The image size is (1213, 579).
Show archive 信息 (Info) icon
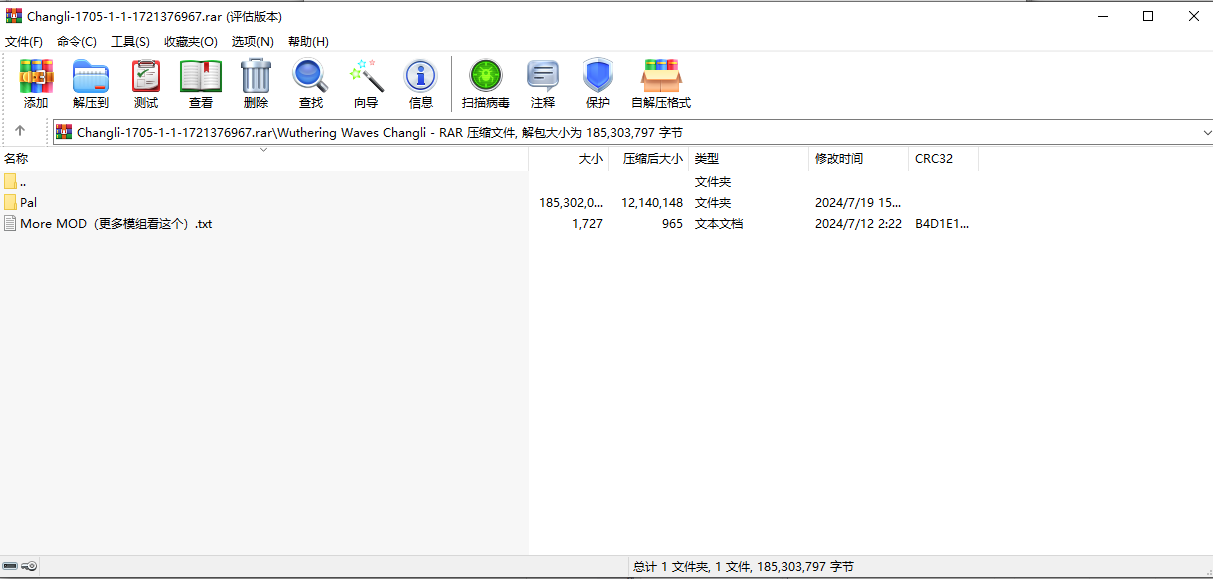[421, 76]
